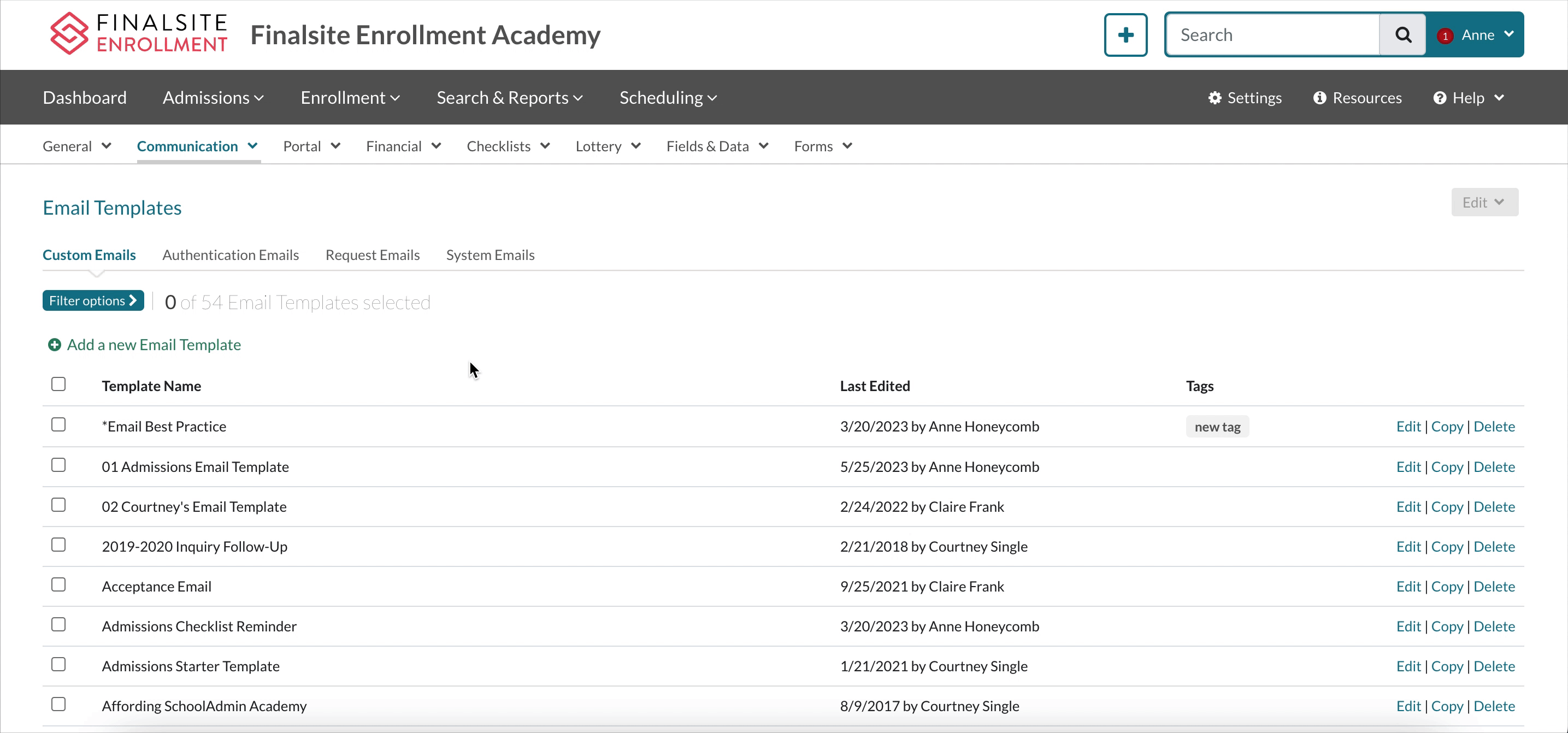Toggle the select-all templates checkbox
Image resolution: width=1568 pixels, height=733 pixels.
[58, 384]
